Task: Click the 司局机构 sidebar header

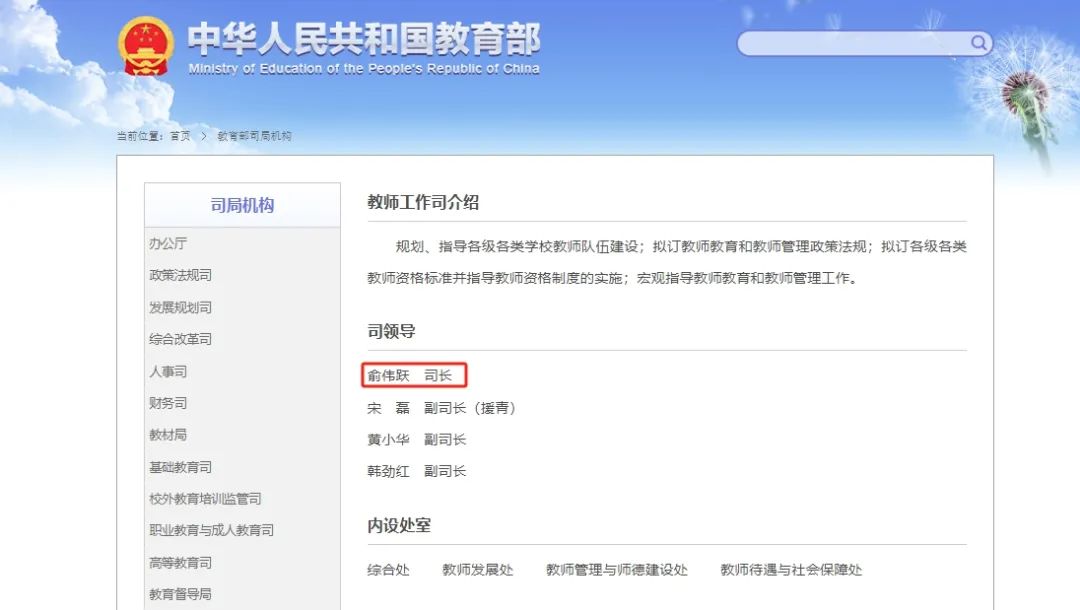Action: click(242, 205)
